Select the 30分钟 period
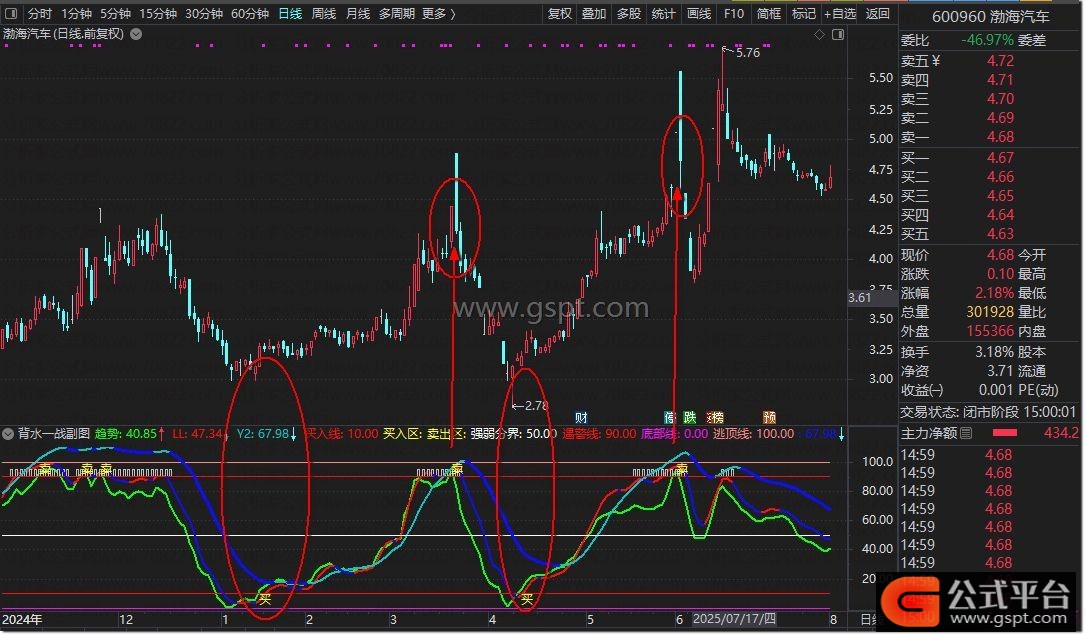The height and width of the screenshot is (635, 1086). [x=204, y=13]
